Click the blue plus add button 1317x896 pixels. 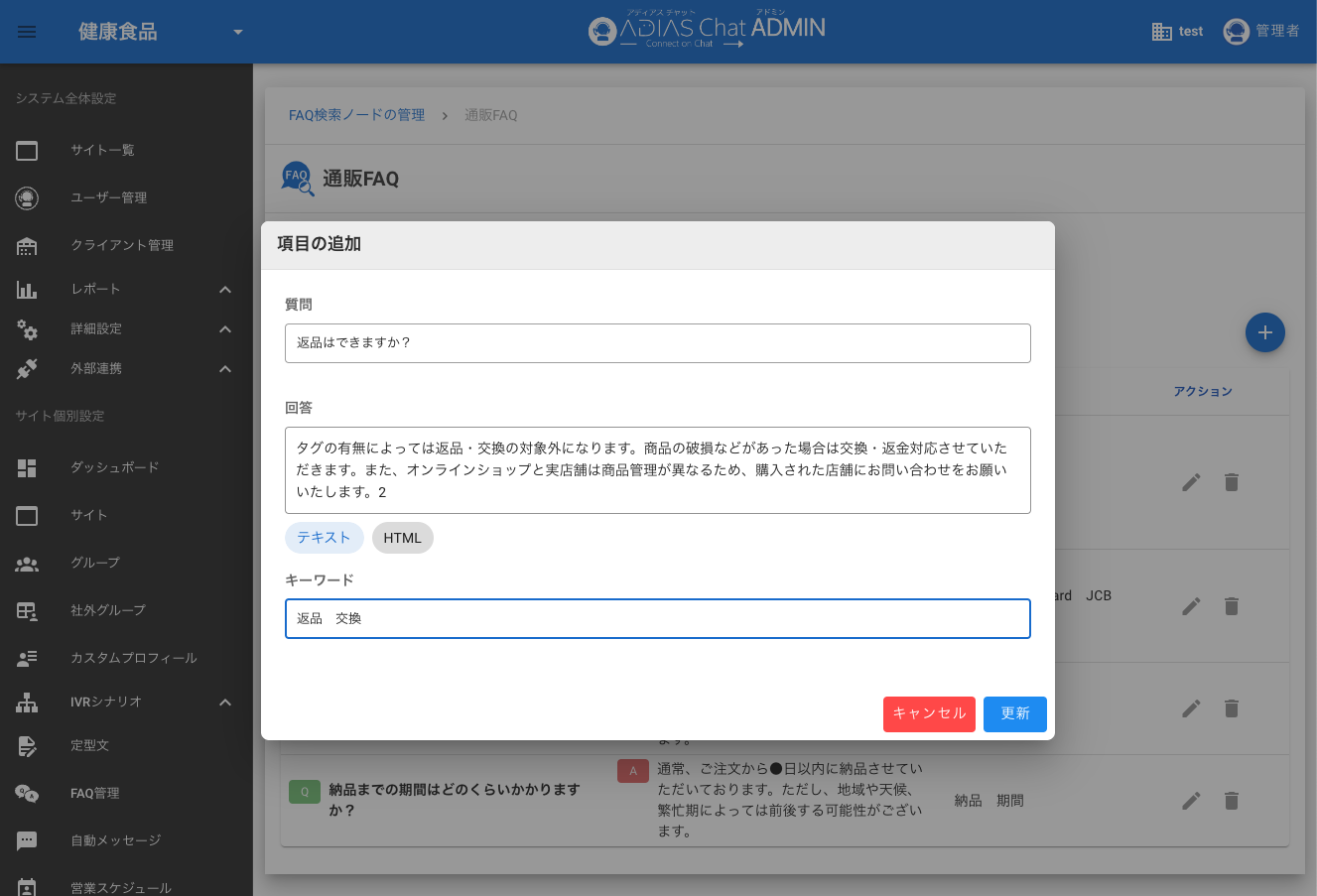1264,333
